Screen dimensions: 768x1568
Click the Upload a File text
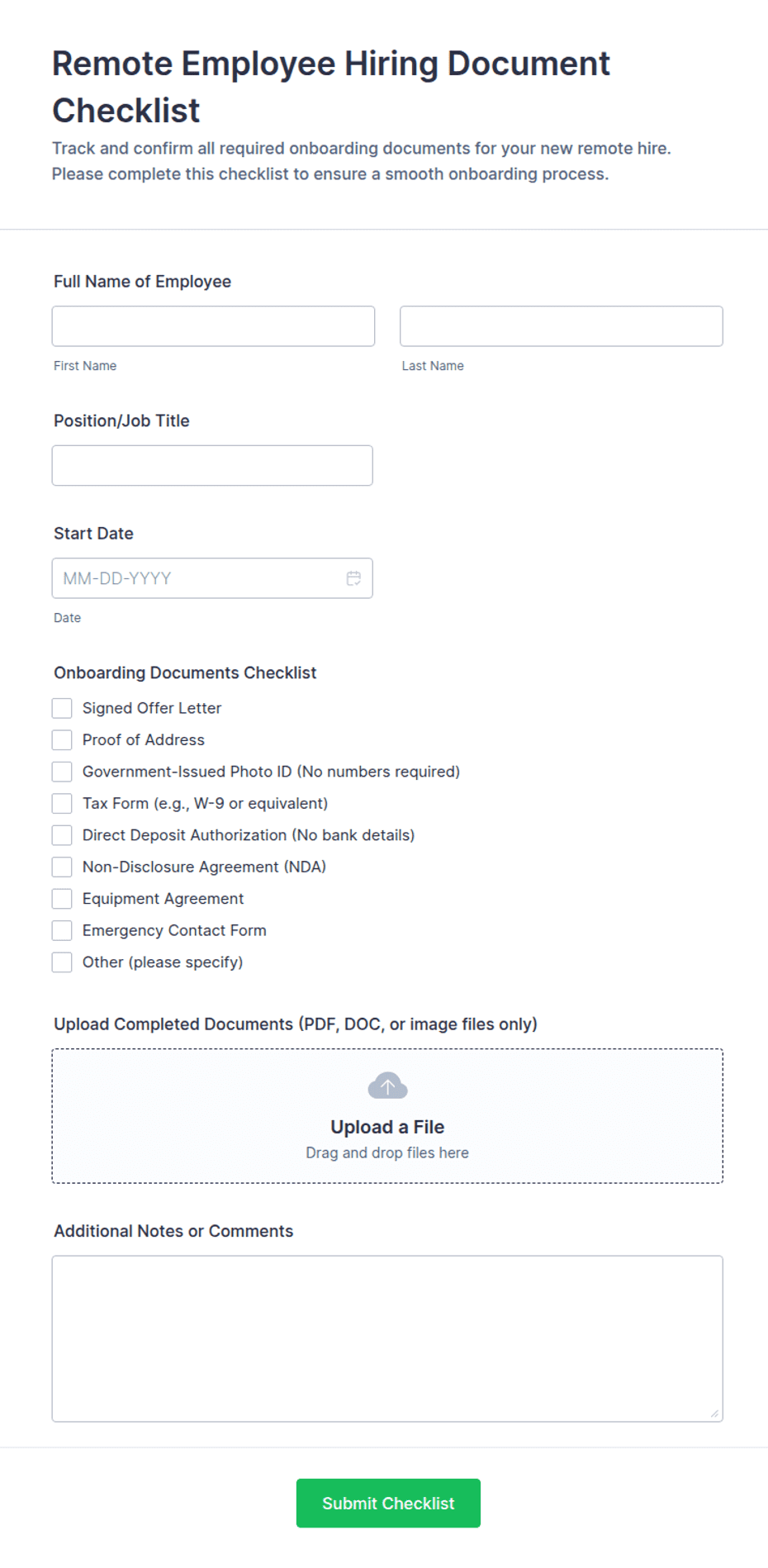point(387,1127)
